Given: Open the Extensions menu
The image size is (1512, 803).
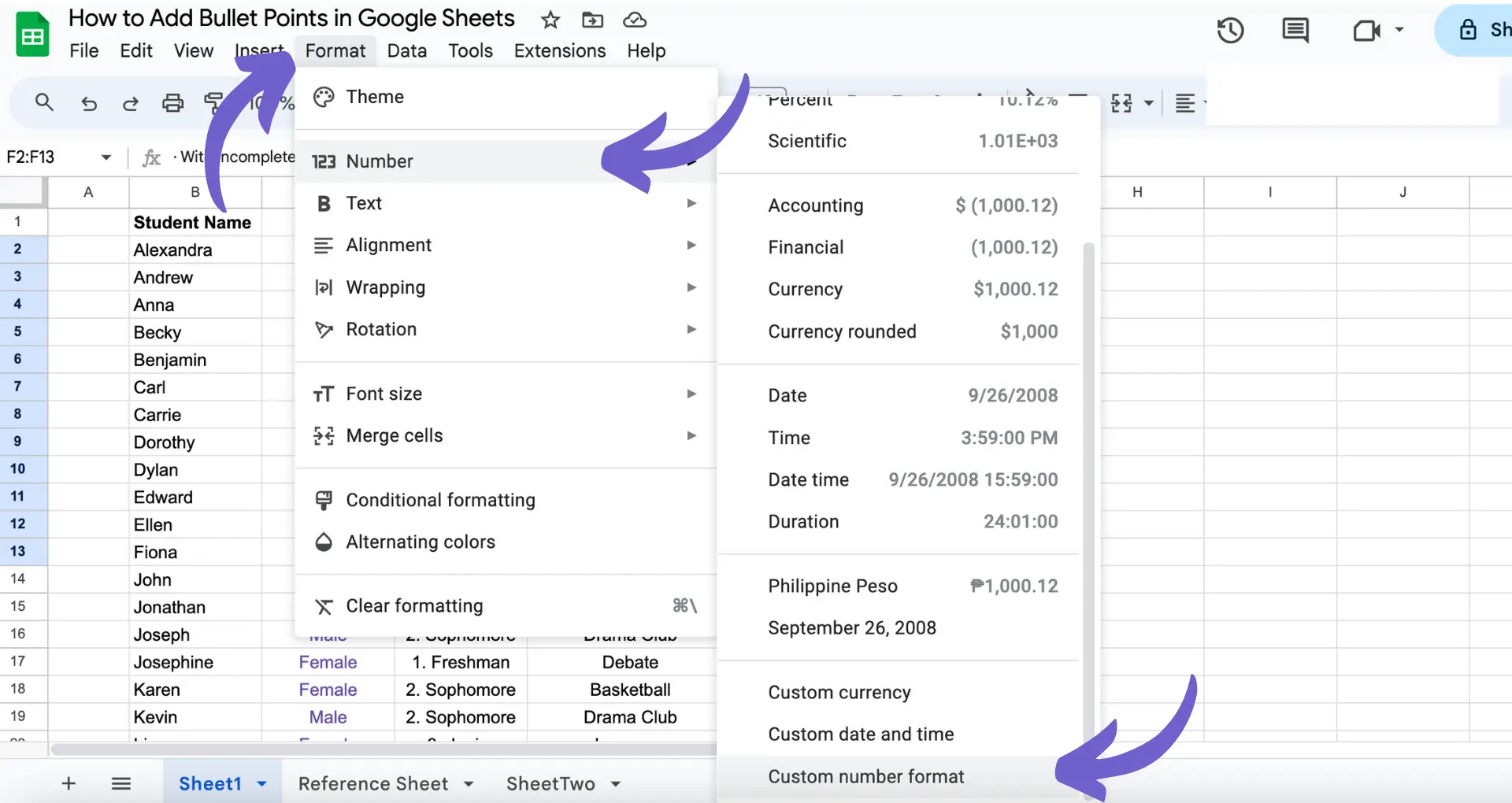Looking at the screenshot, I should (560, 51).
